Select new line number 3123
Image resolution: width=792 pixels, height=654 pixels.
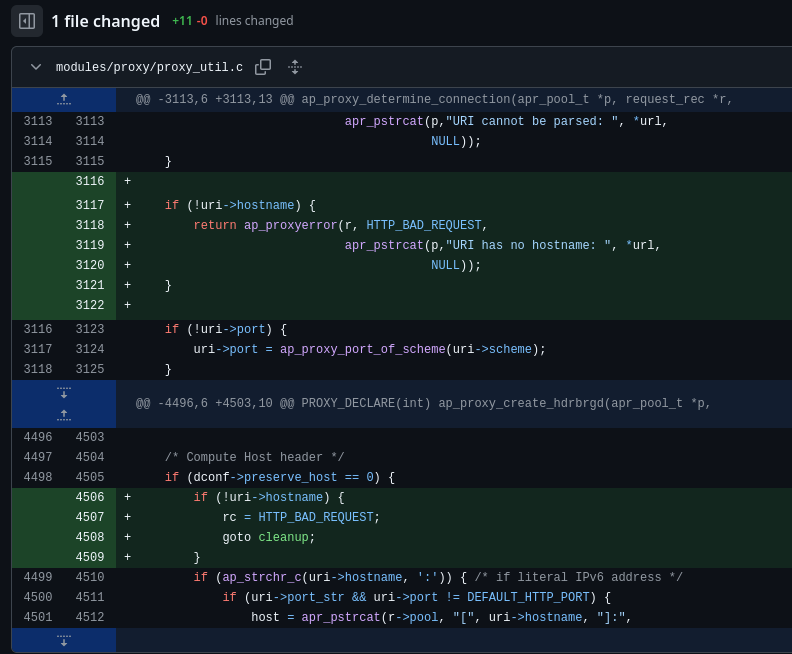(x=89, y=329)
